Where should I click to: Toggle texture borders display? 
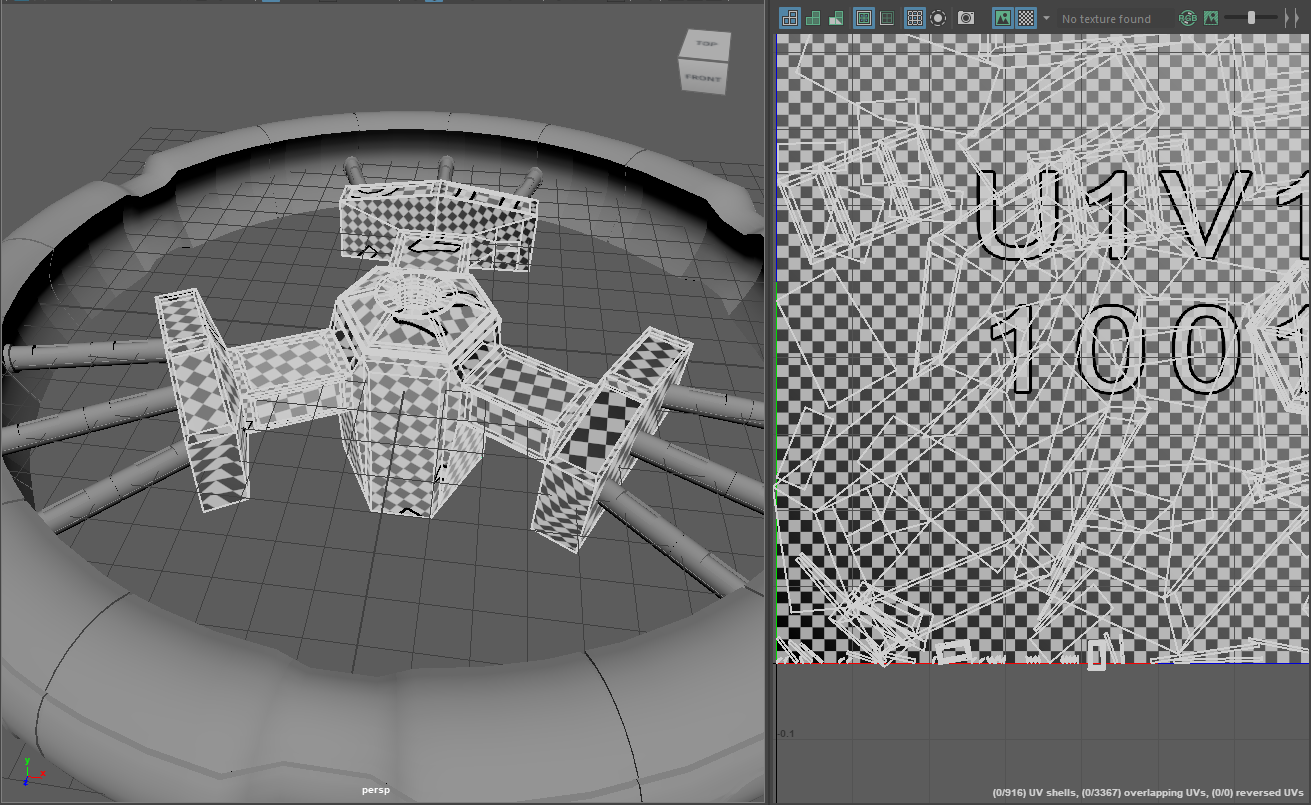pyautogui.click(x=864, y=18)
